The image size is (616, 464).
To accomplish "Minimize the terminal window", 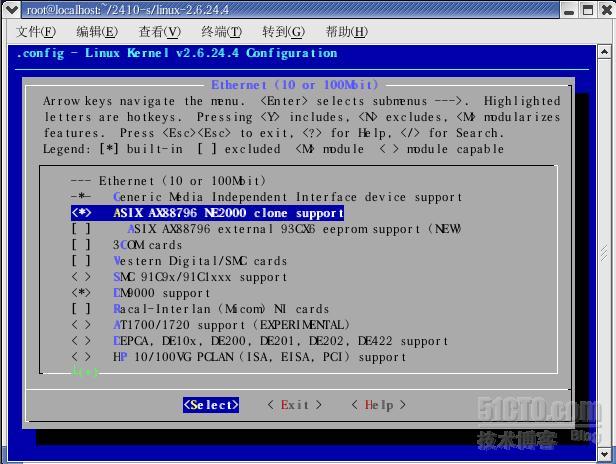I will pyautogui.click(x=568, y=10).
